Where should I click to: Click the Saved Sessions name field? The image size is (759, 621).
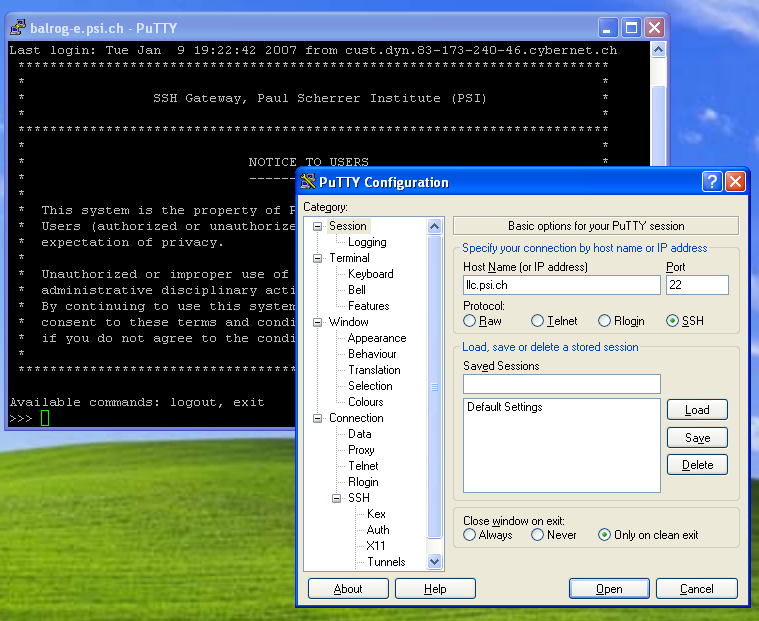(562, 384)
